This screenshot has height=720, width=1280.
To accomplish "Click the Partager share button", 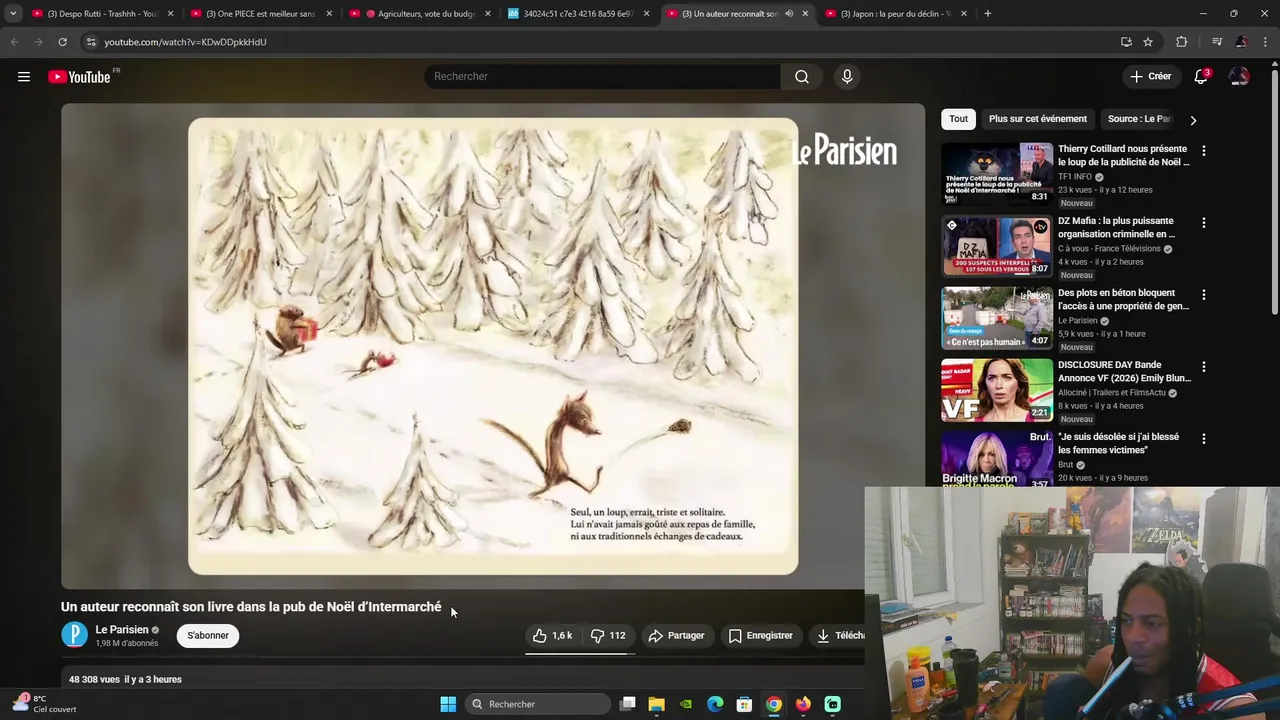I will pyautogui.click(x=676, y=635).
